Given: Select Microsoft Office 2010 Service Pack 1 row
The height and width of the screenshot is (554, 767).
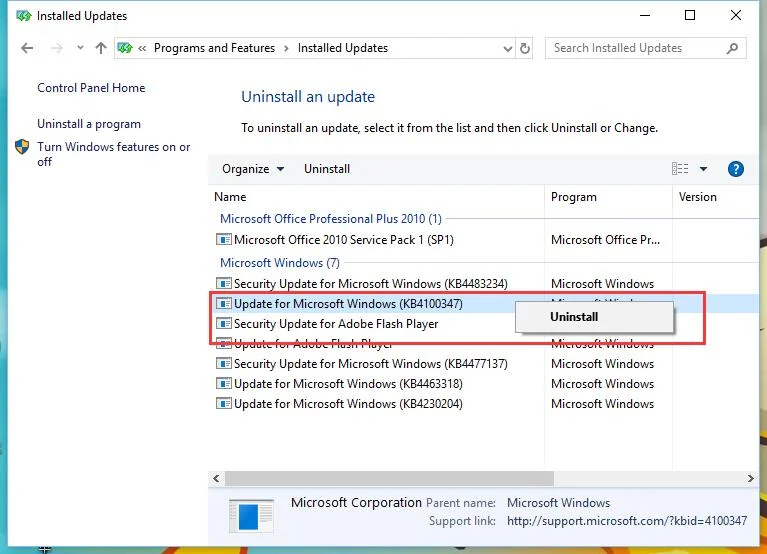Looking at the screenshot, I should 484,240.
